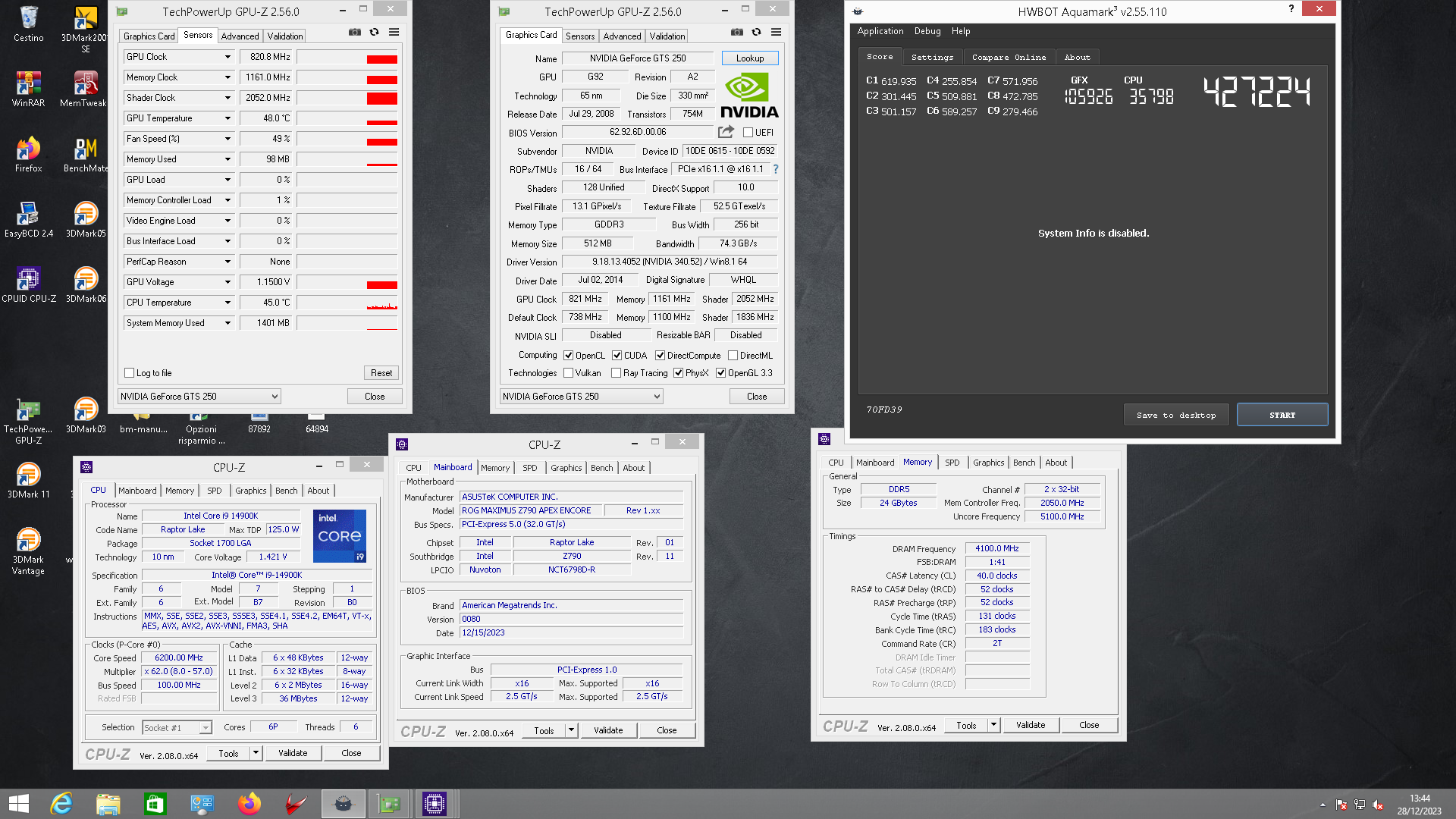Launch the Firefox desktop shortcut
Image resolution: width=1456 pixels, height=819 pixels.
29,154
